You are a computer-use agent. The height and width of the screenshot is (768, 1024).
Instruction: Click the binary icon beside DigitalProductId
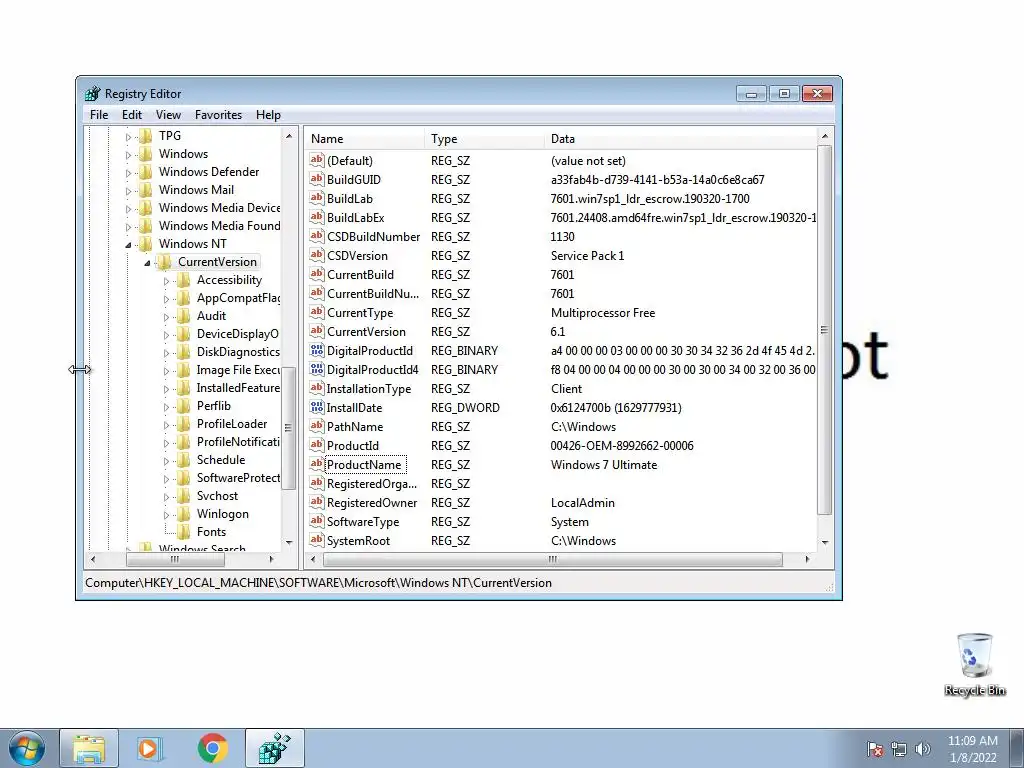(x=317, y=350)
